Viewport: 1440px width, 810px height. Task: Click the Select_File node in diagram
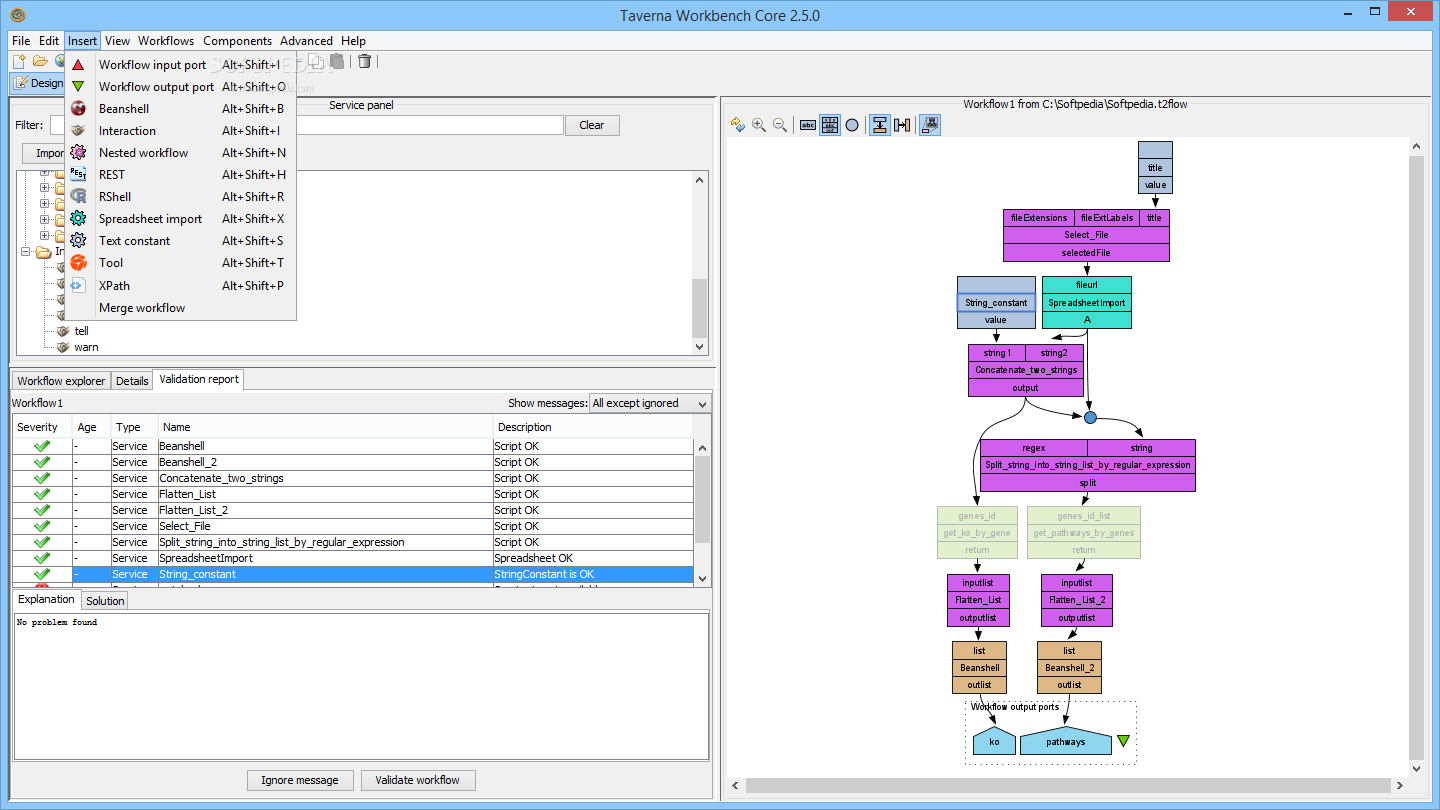click(1086, 235)
